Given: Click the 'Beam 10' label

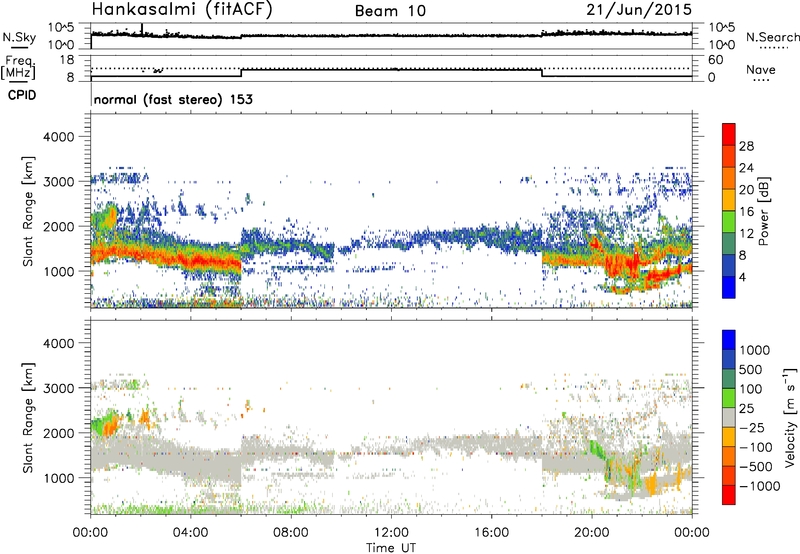Looking at the screenshot, I should 390,11.
